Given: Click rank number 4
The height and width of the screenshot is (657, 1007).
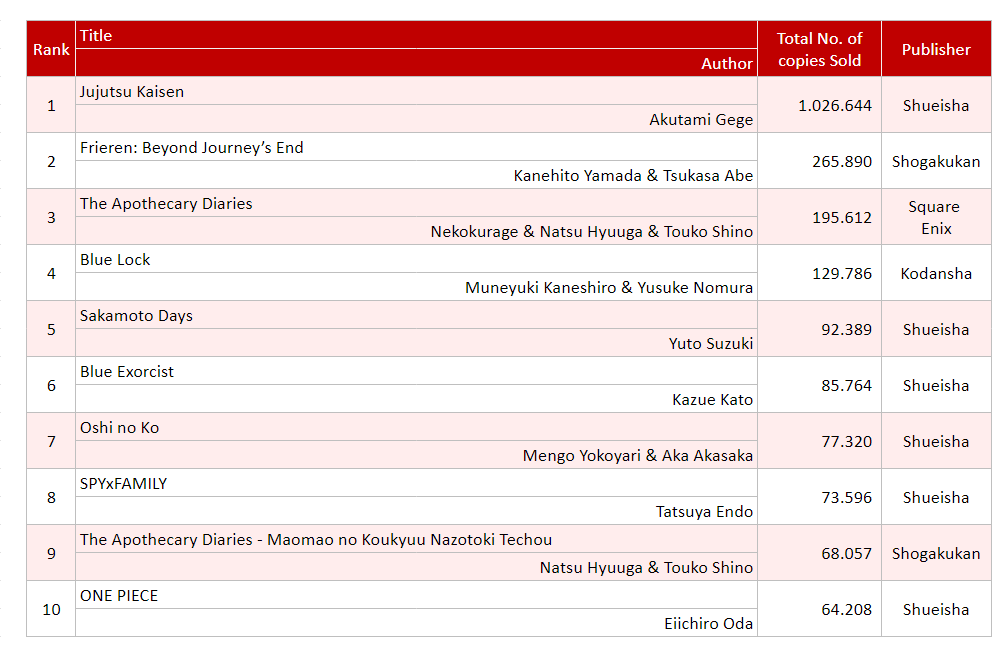Looking at the screenshot, I should [x=51, y=273].
